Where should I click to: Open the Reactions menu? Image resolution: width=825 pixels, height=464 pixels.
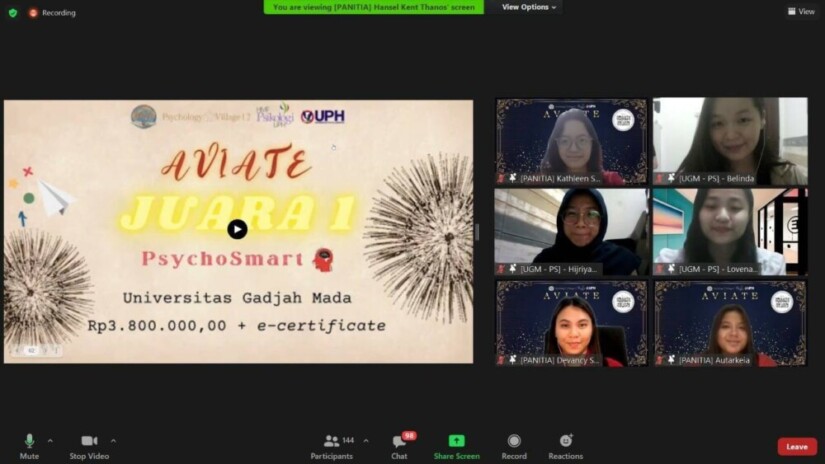click(566, 447)
